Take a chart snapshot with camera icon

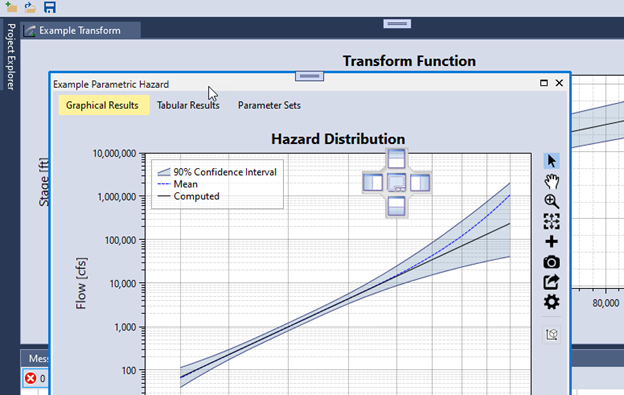point(552,262)
